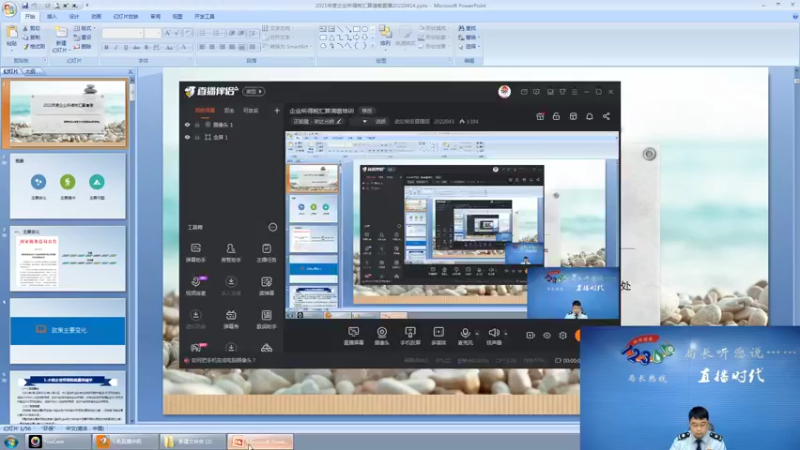The width and height of the screenshot is (800, 450).
Task: Select the 政策主要变化 slide thumbnail
Action: (67, 331)
